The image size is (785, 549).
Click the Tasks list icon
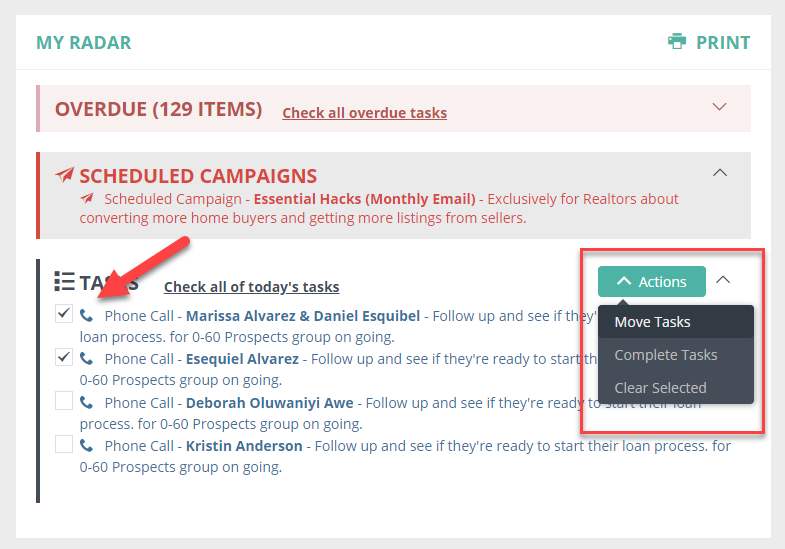(64, 282)
